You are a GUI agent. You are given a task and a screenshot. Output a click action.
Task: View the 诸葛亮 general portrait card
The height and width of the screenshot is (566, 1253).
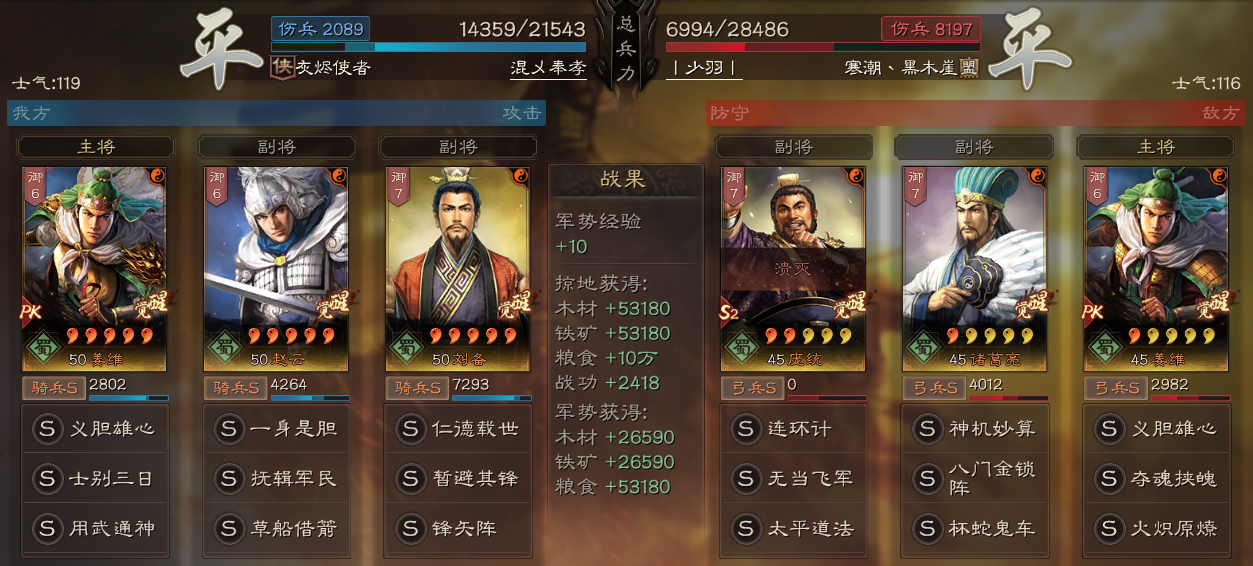click(x=974, y=269)
